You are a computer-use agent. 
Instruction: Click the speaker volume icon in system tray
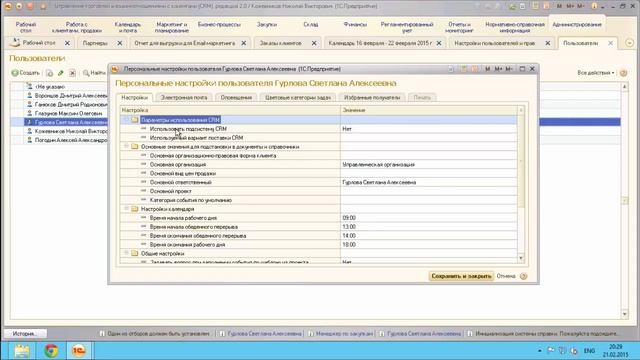[574, 351]
